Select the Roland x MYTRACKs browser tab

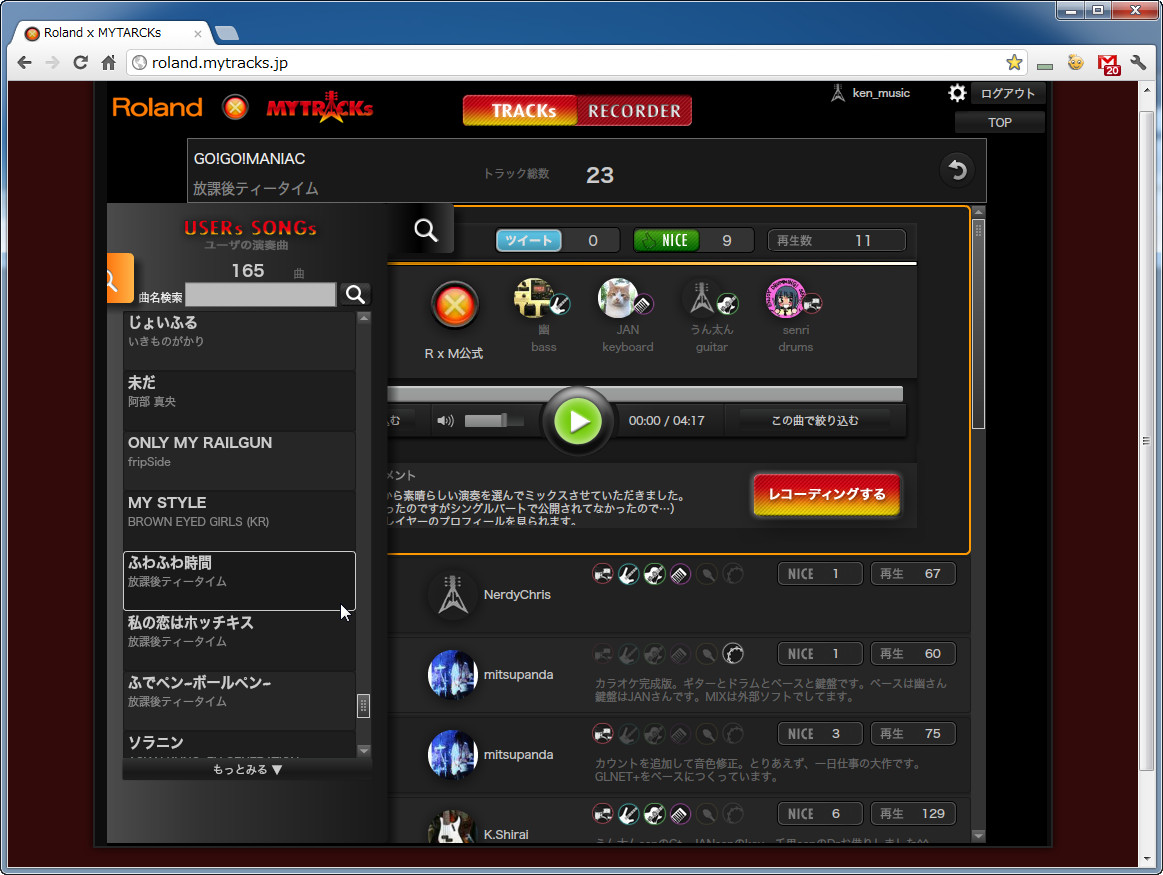(111, 33)
